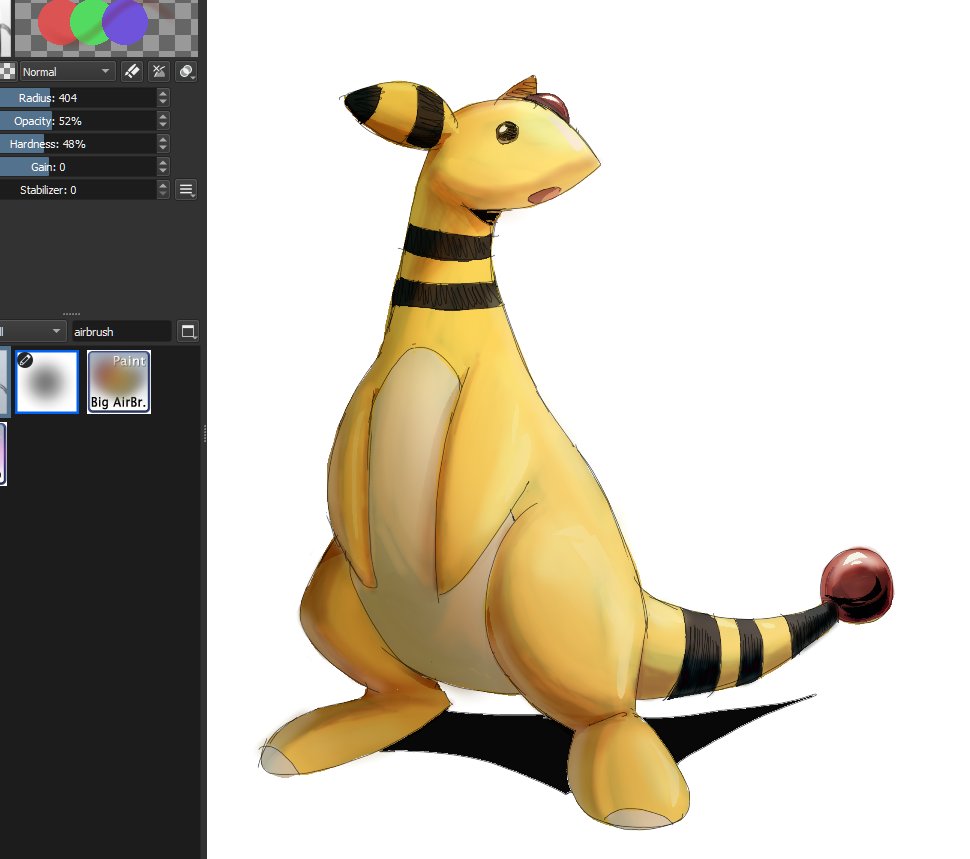Open the Normal blend mode dropdown
The height and width of the screenshot is (859, 970).
pos(67,72)
